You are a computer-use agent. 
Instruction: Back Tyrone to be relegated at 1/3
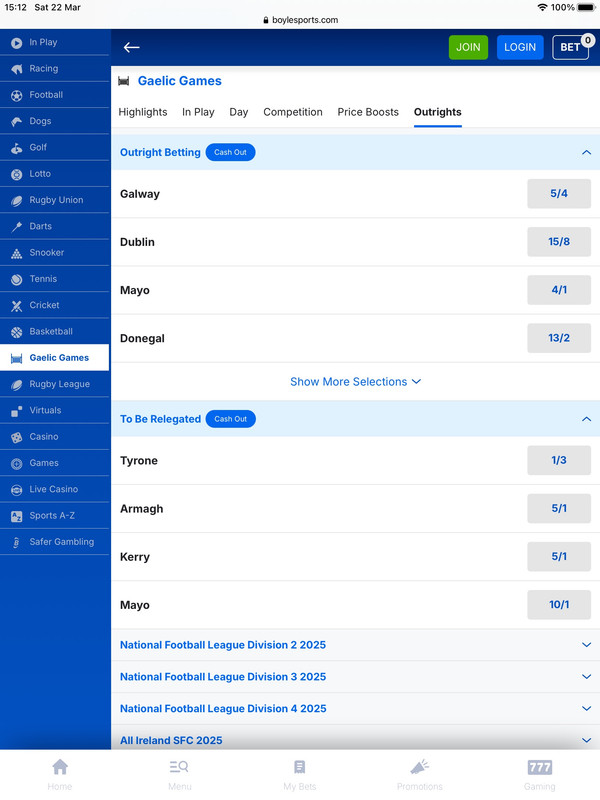pos(559,461)
